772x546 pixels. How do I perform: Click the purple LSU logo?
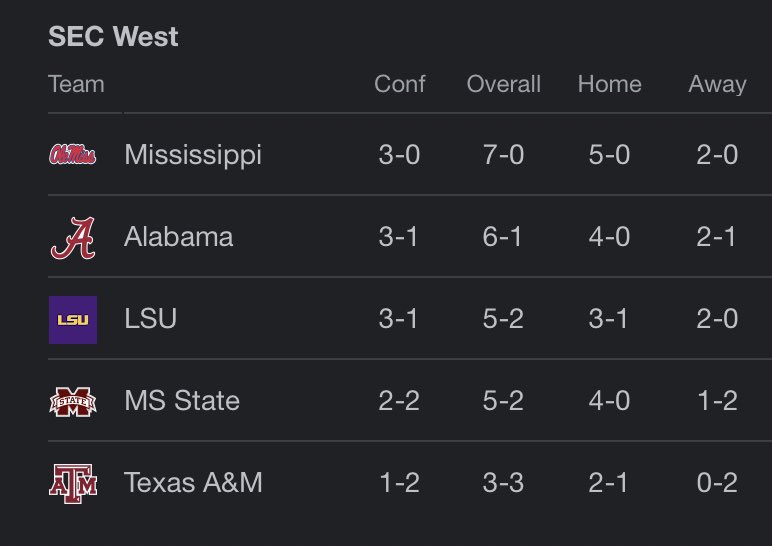click(x=73, y=320)
